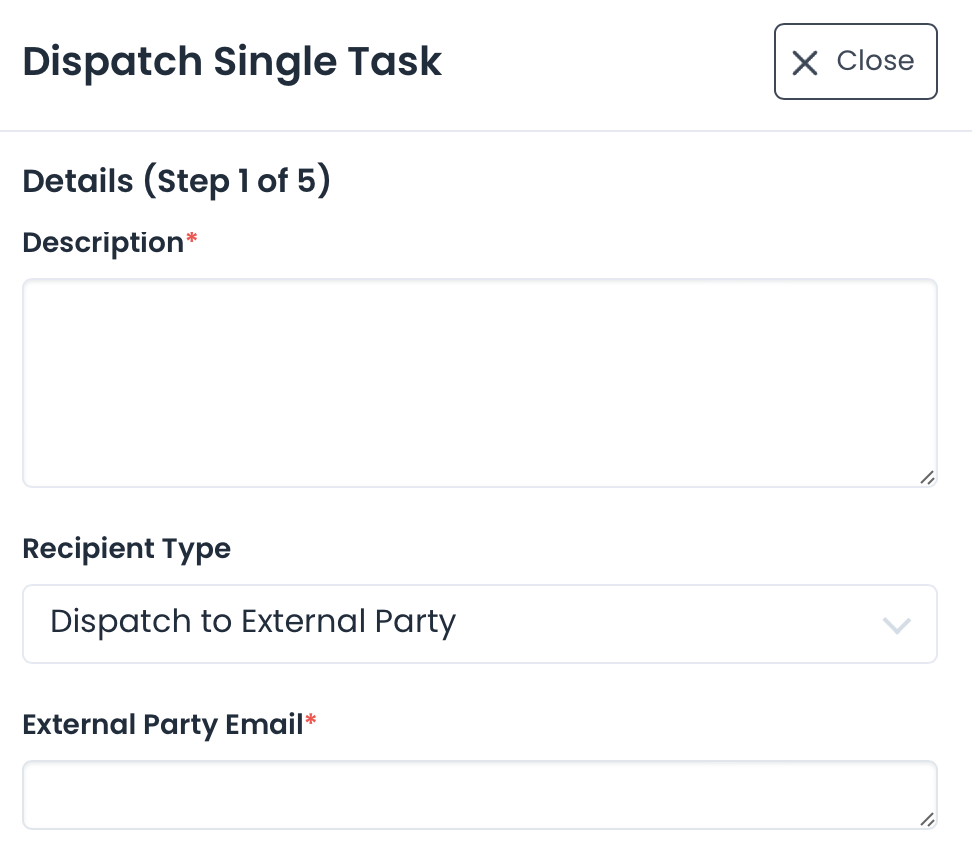Click the External Party Email label

(x=162, y=724)
